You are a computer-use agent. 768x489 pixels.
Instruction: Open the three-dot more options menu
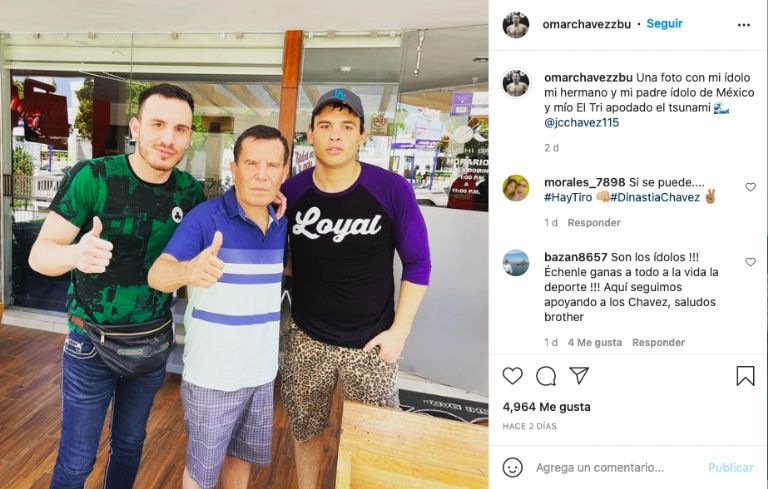[x=744, y=24]
